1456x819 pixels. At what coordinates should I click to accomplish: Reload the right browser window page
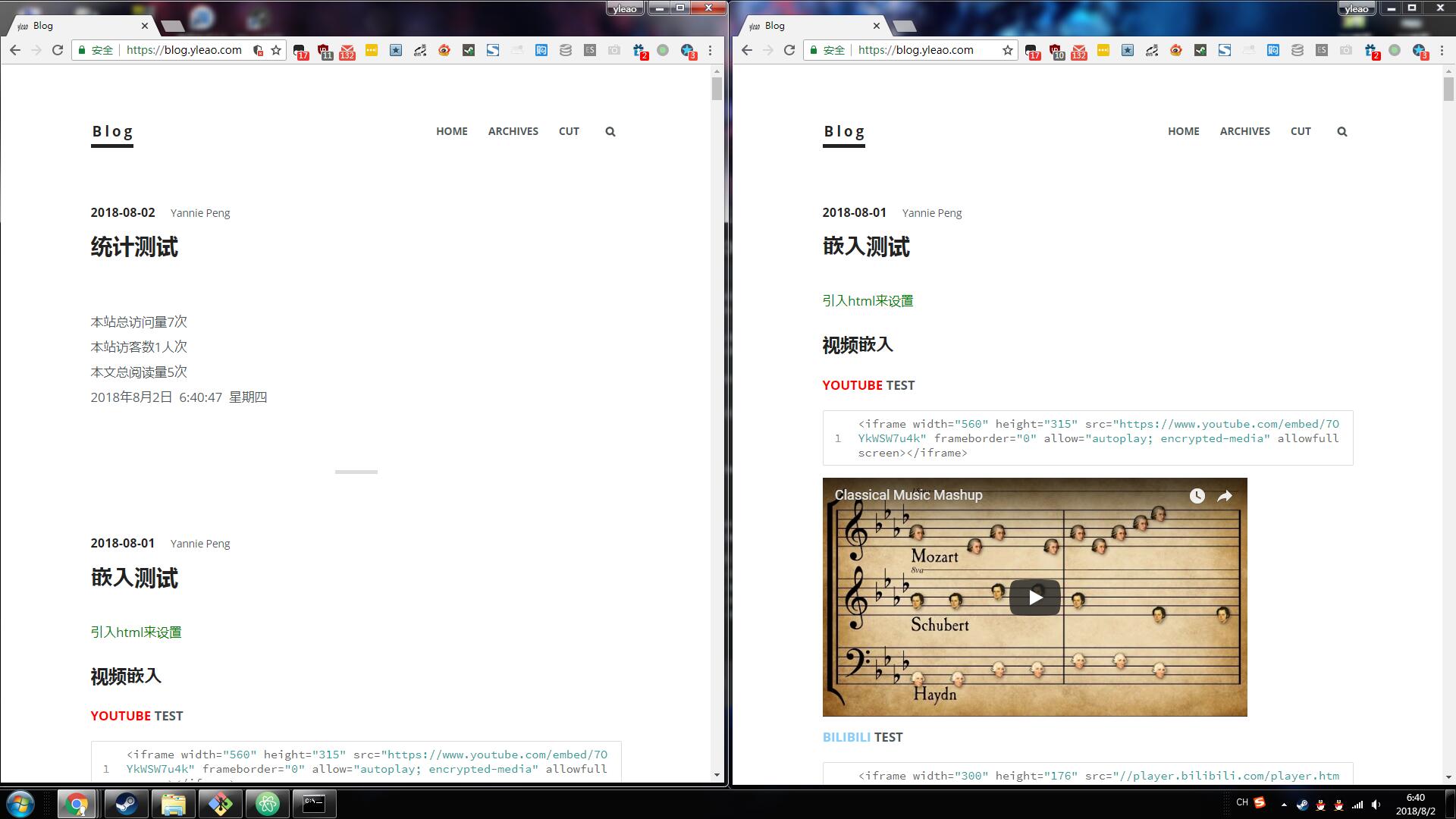click(x=789, y=50)
